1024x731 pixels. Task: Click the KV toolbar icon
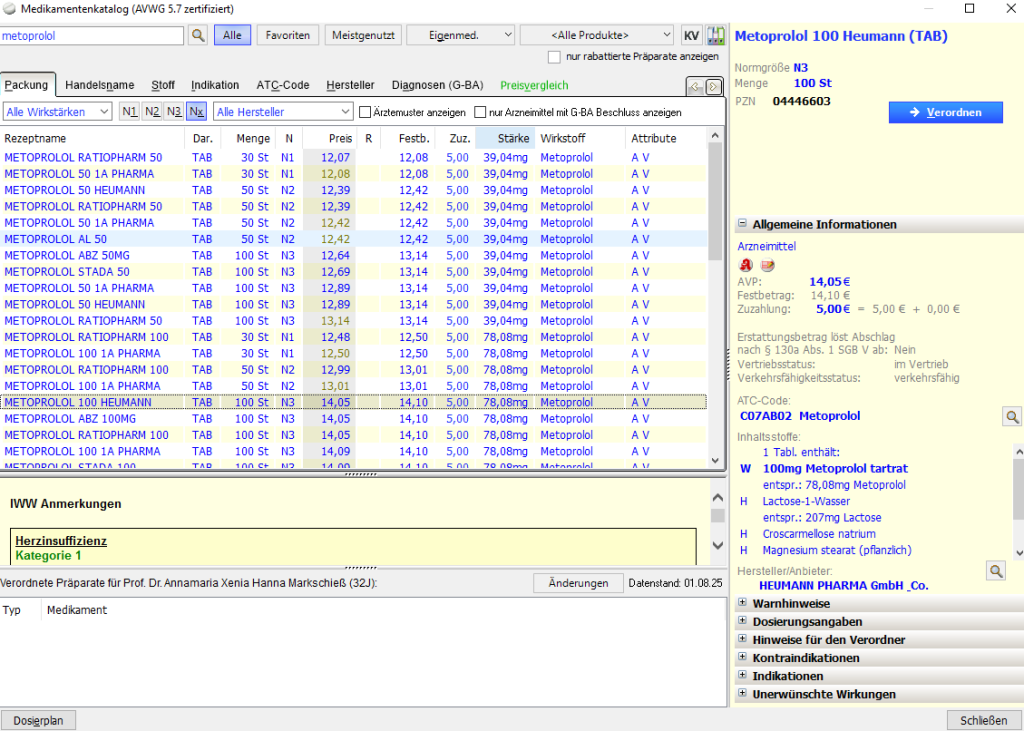(x=691, y=35)
